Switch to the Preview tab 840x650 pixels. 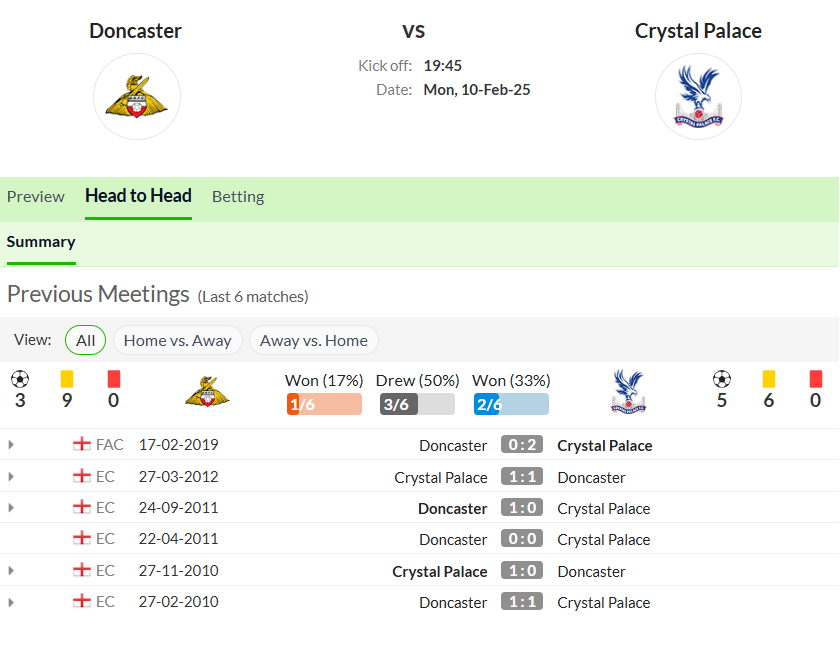point(36,197)
